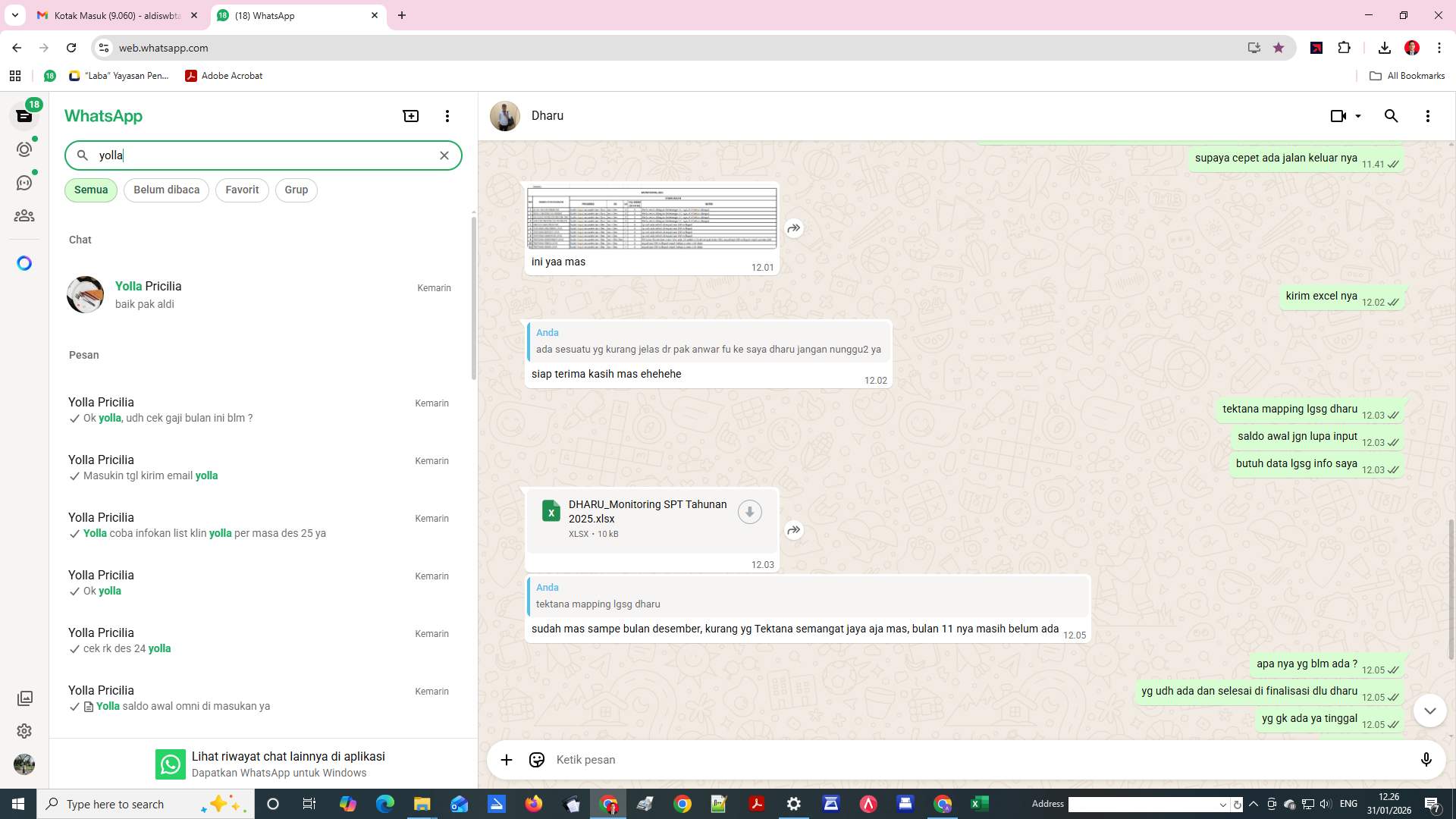
Task: Start a new chat with the new-chat icon
Action: tap(410, 115)
